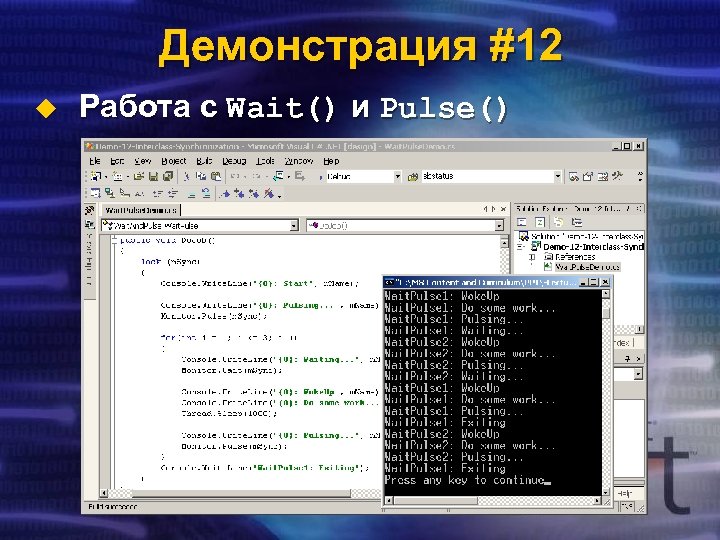Click the Cut scissors icon
Image resolution: width=720 pixels, height=540 pixels.
tap(186, 176)
